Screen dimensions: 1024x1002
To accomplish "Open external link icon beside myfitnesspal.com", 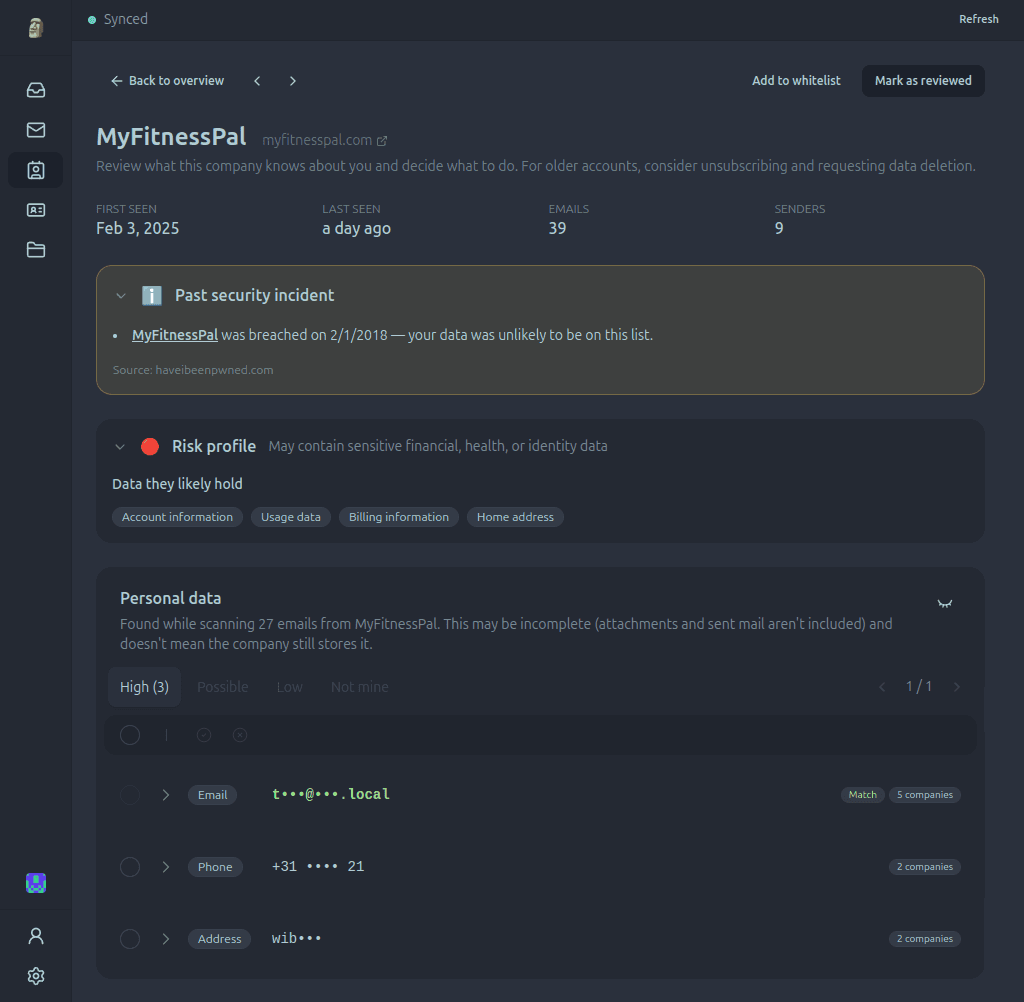I will 382,141.
